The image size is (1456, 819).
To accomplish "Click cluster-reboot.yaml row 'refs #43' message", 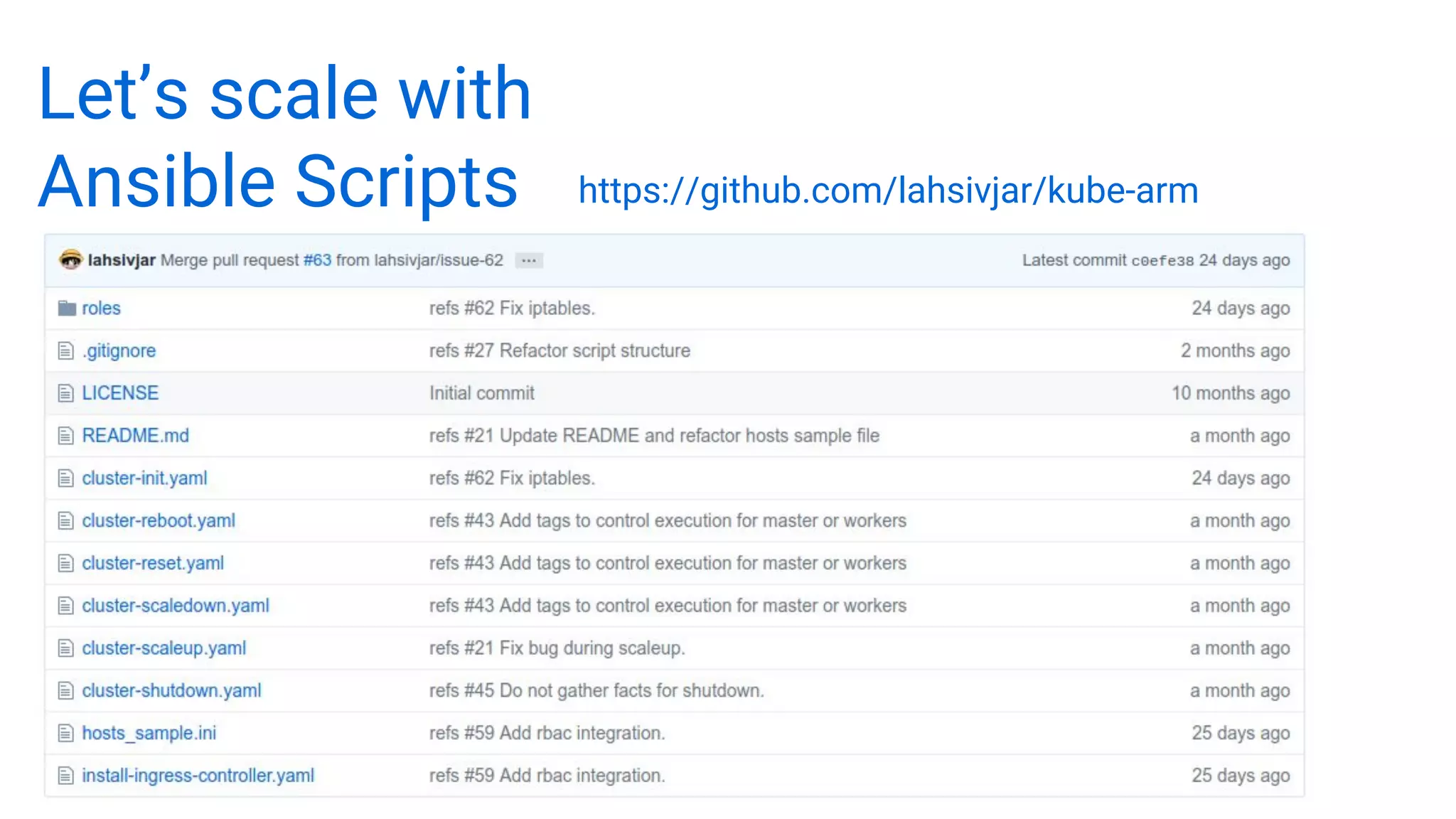I will pos(668,521).
